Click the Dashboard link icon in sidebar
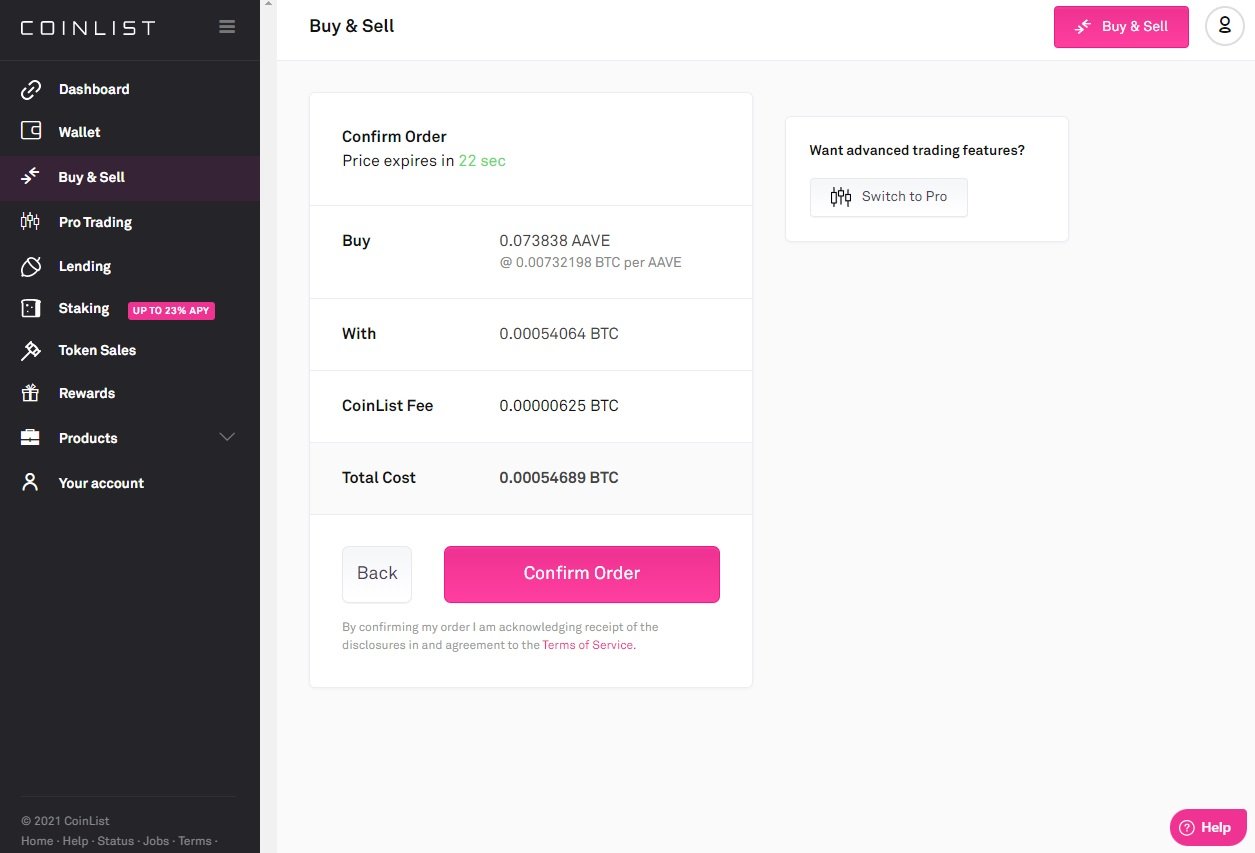Screen dimensions: 1255x853 (x=31, y=90)
